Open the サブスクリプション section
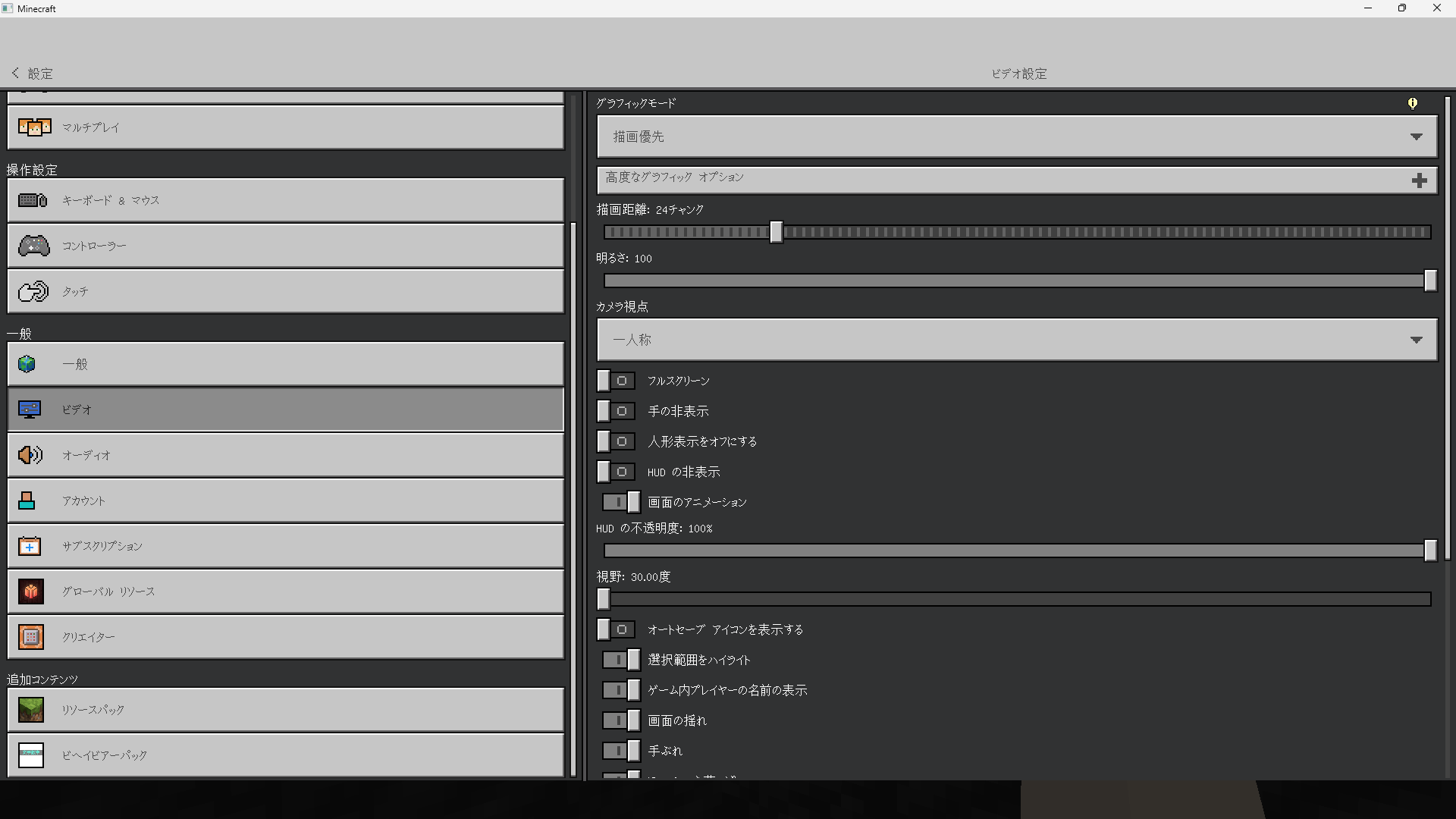The image size is (1456, 819). pos(285,546)
